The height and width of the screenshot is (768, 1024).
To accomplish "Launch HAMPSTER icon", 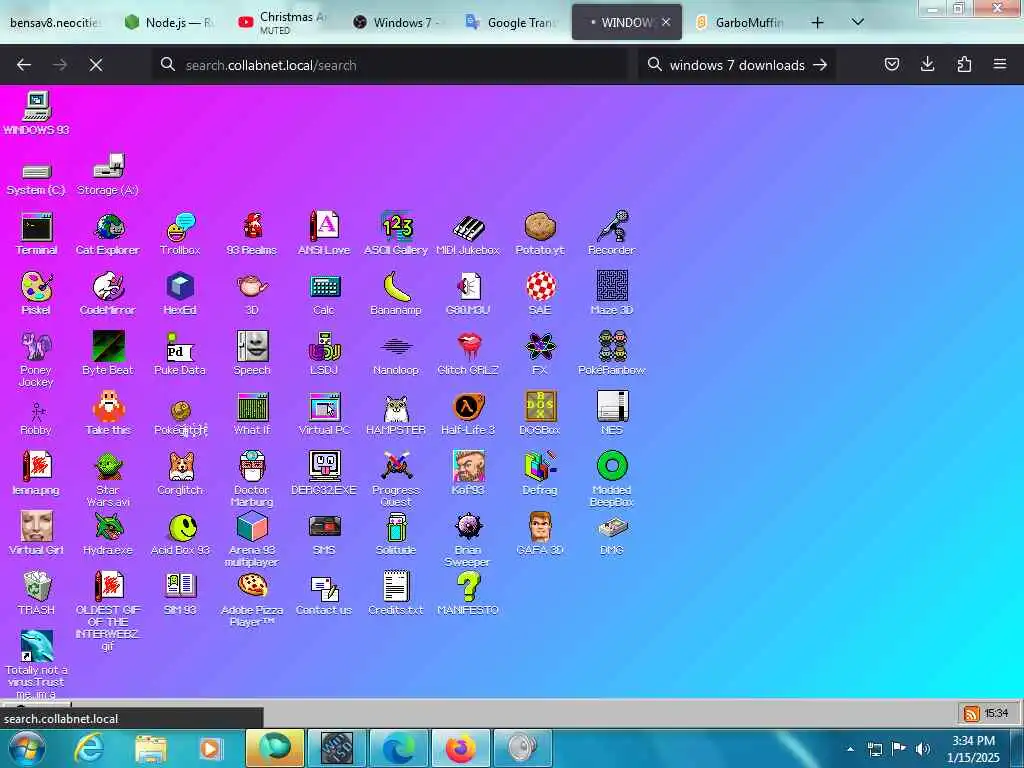I will pos(396,413).
